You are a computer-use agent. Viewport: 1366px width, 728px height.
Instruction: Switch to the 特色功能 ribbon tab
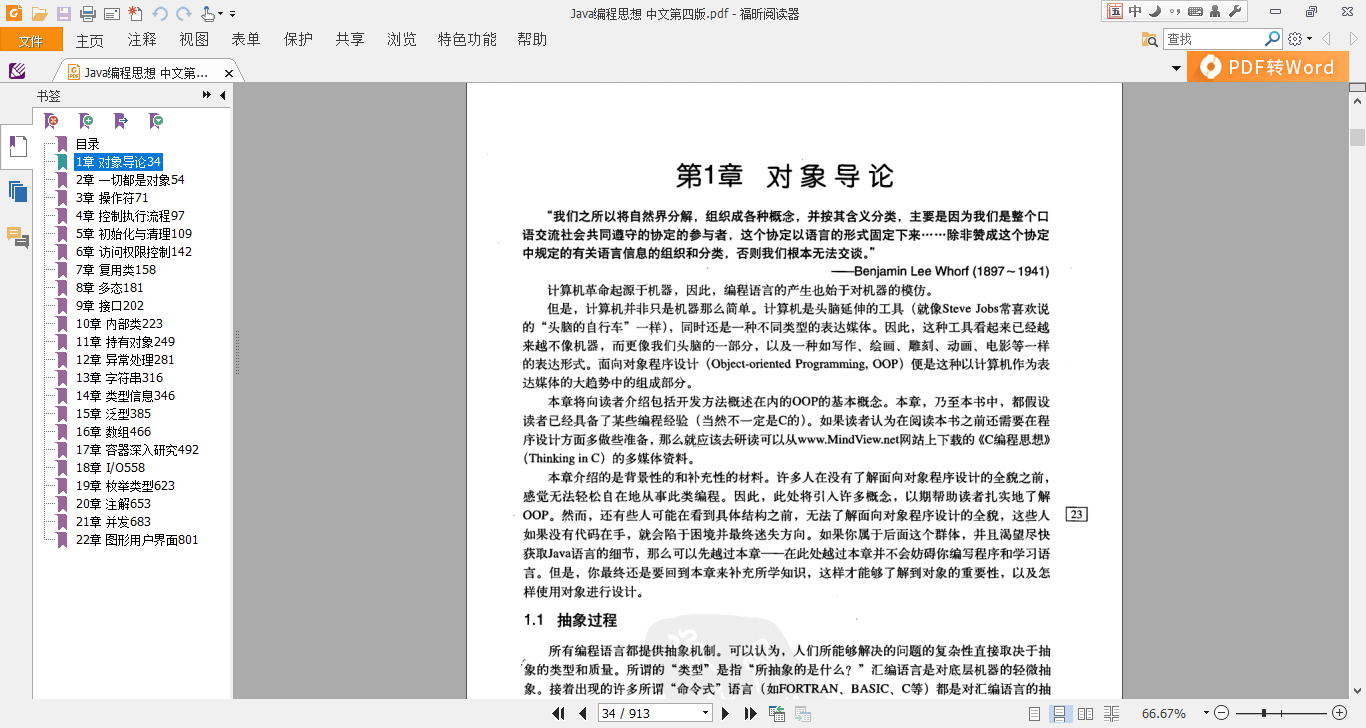pyautogui.click(x=467, y=40)
